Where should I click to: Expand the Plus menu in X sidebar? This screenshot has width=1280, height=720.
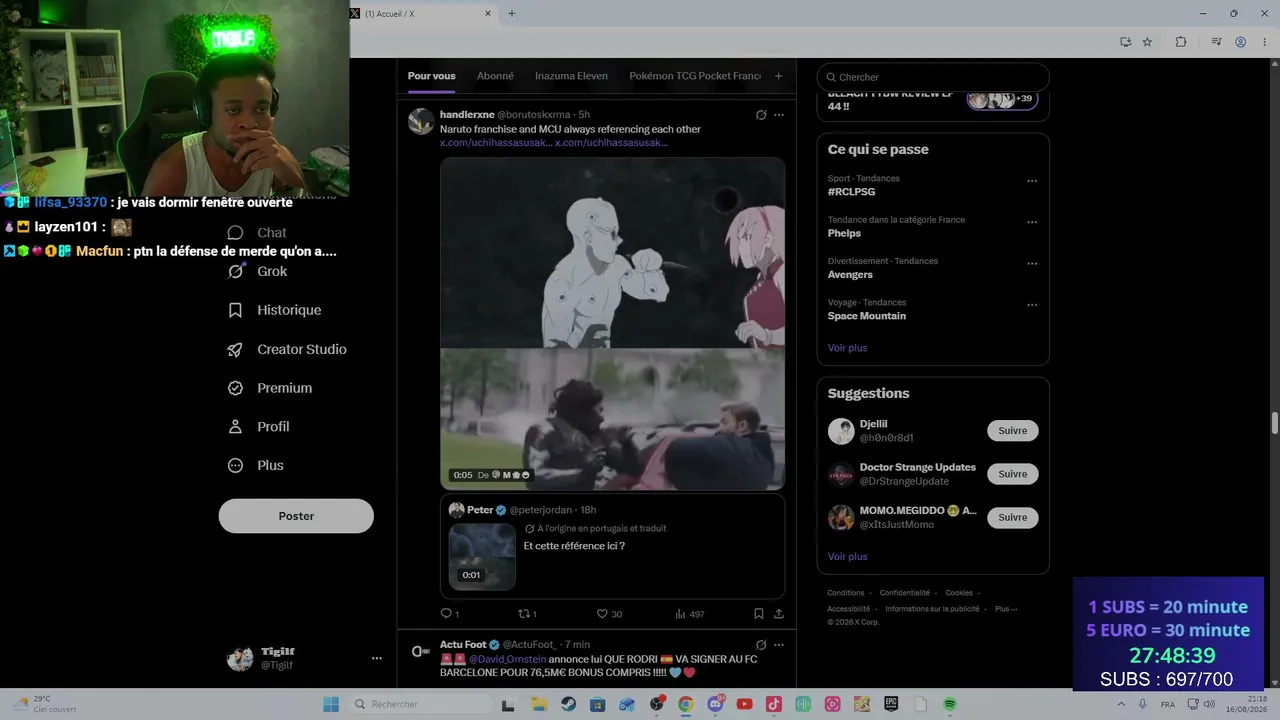click(256, 466)
